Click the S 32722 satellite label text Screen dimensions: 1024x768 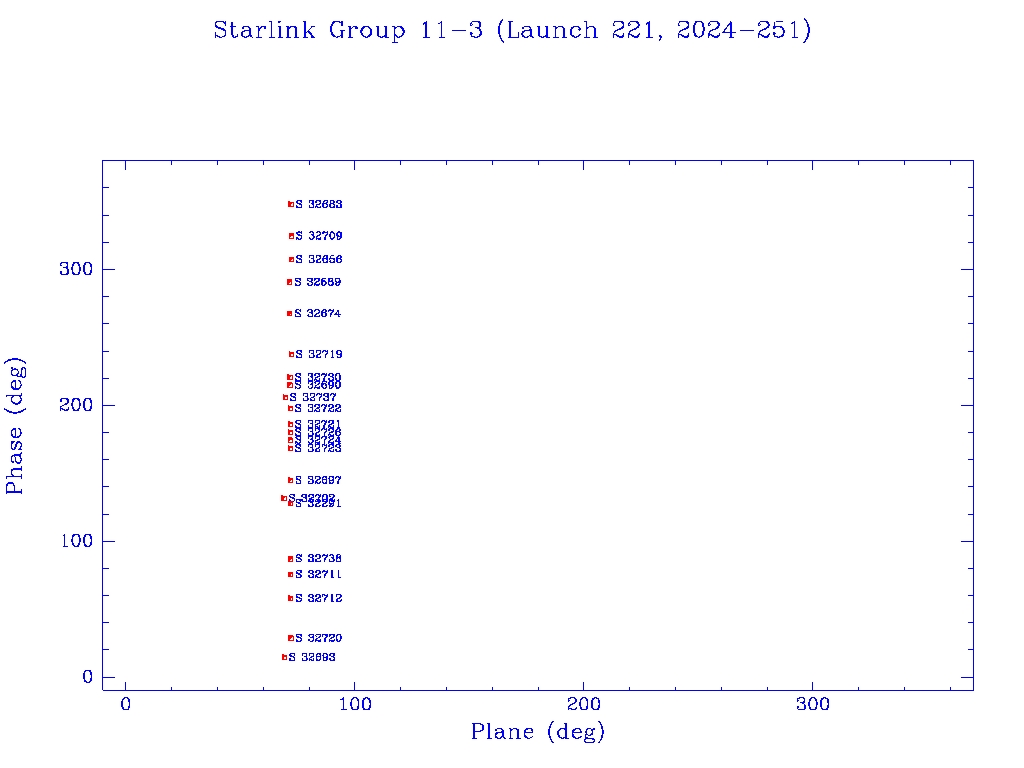point(318,408)
